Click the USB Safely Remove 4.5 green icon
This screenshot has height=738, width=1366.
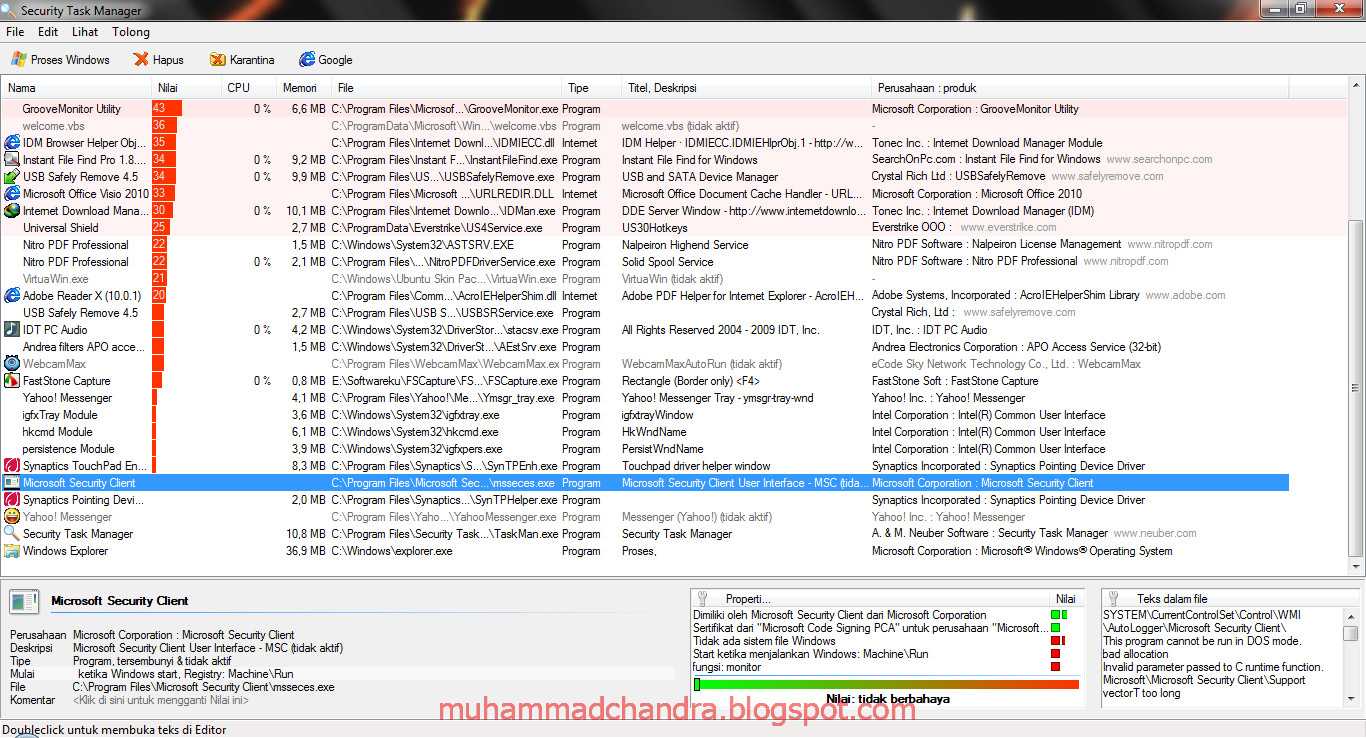click(x=12, y=177)
